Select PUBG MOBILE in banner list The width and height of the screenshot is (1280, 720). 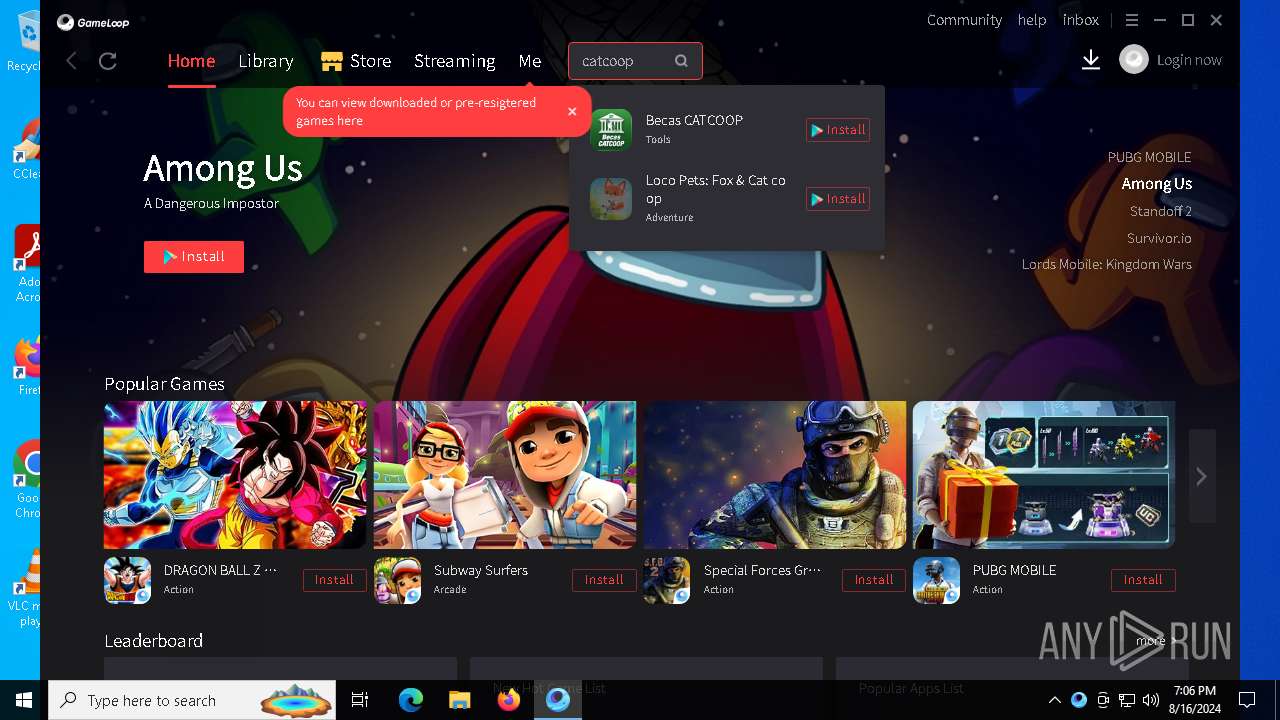(x=1149, y=157)
